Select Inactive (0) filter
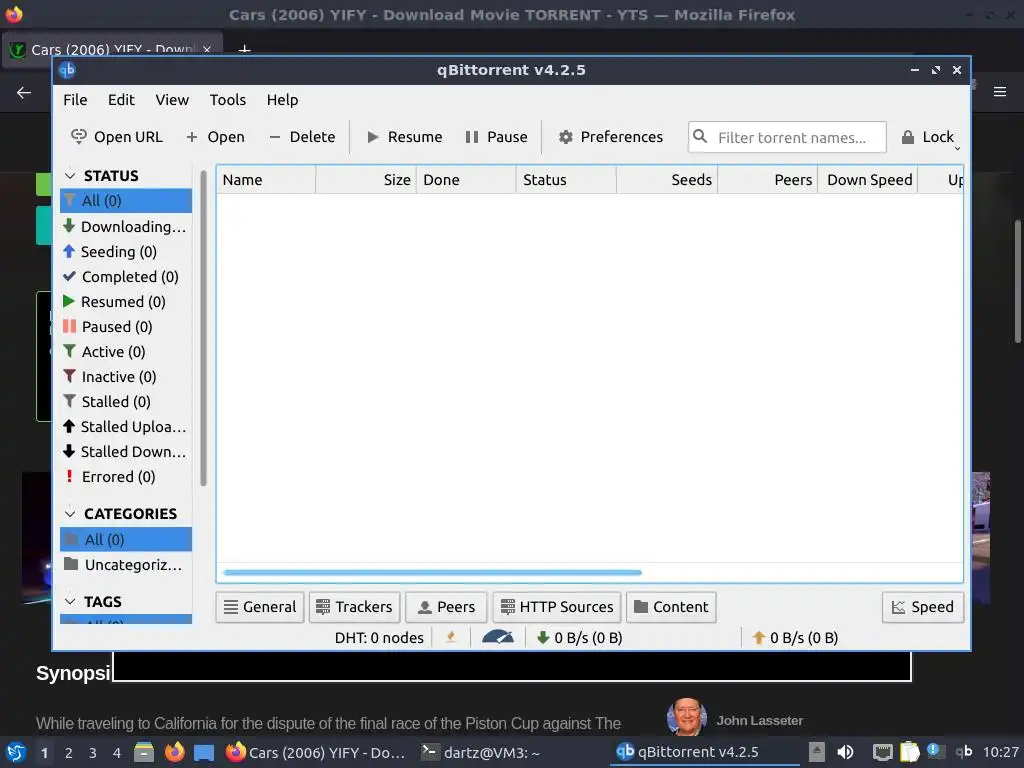The image size is (1024, 768). 126,377
